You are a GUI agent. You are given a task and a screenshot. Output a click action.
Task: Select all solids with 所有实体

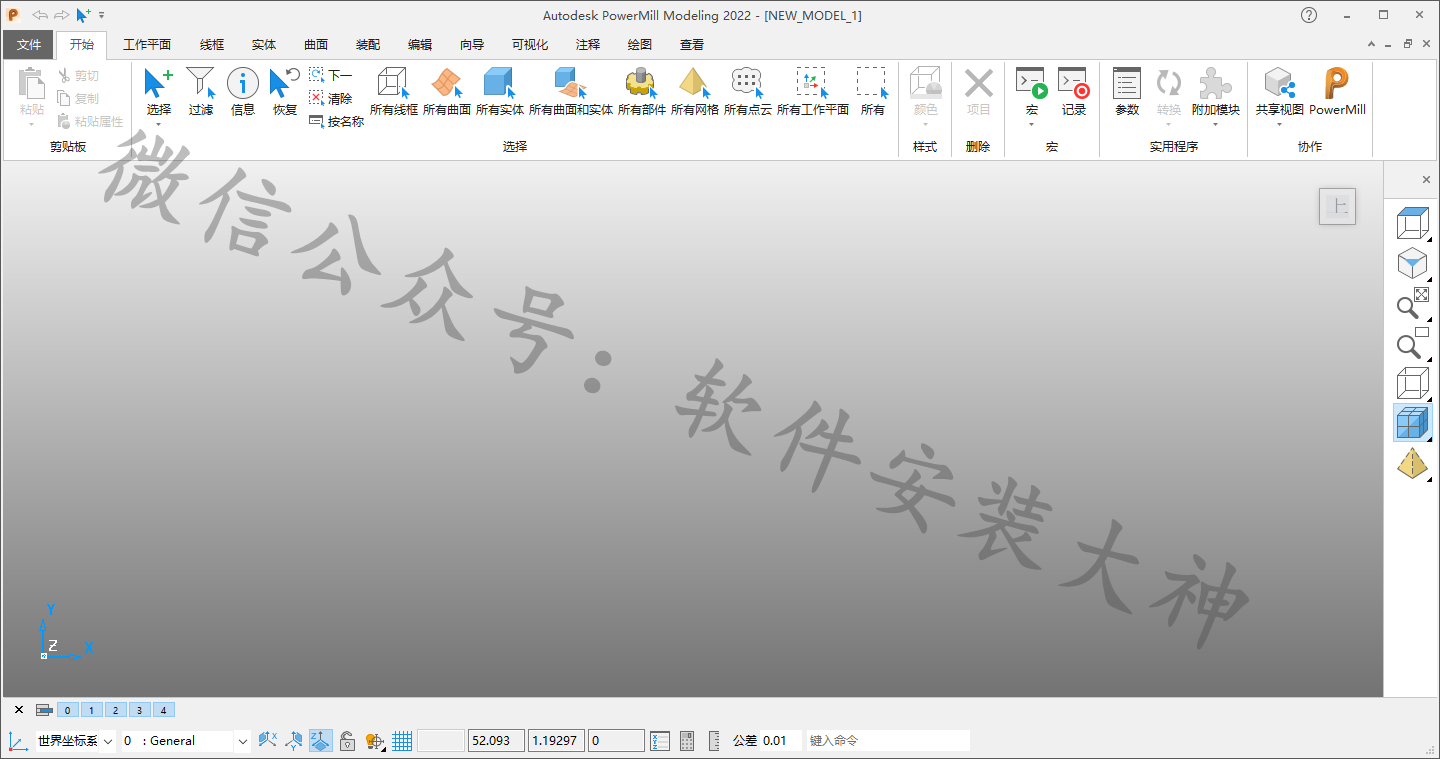[500, 91]
